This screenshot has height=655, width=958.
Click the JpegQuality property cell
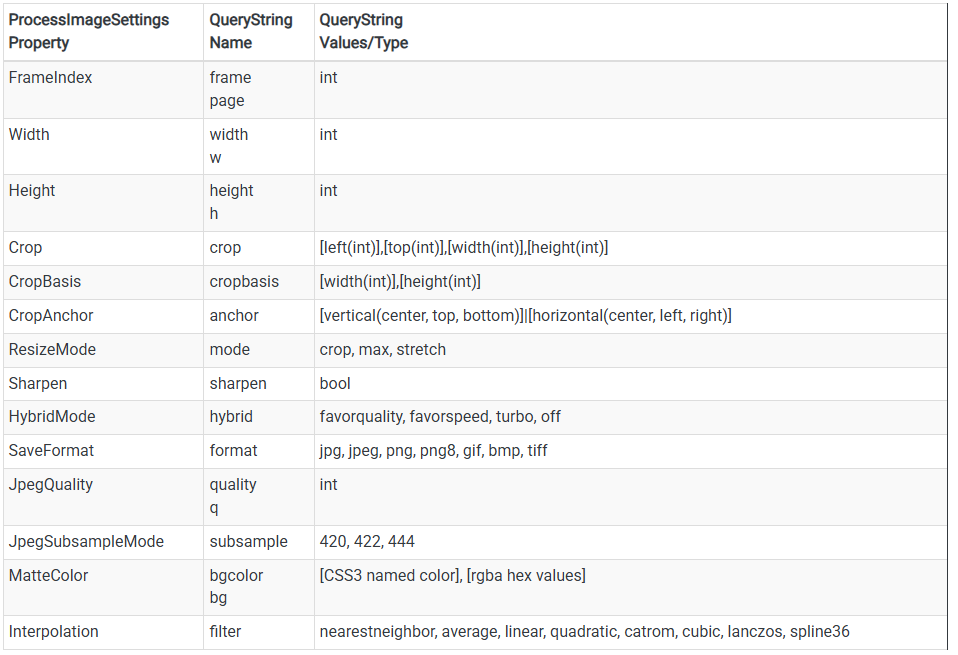(x=50, y=485)
